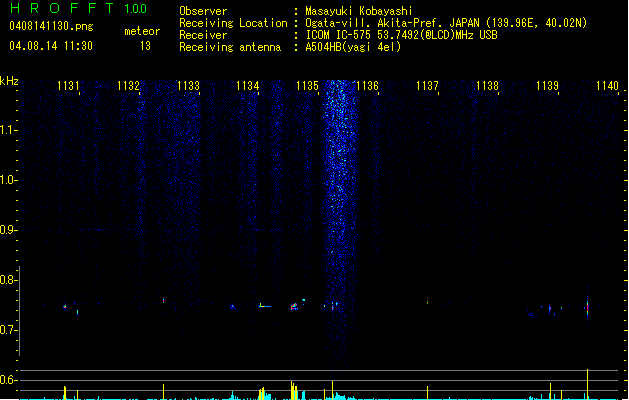Click the meteor count value 13
This screenshot has width=629, height=400.
145,46
